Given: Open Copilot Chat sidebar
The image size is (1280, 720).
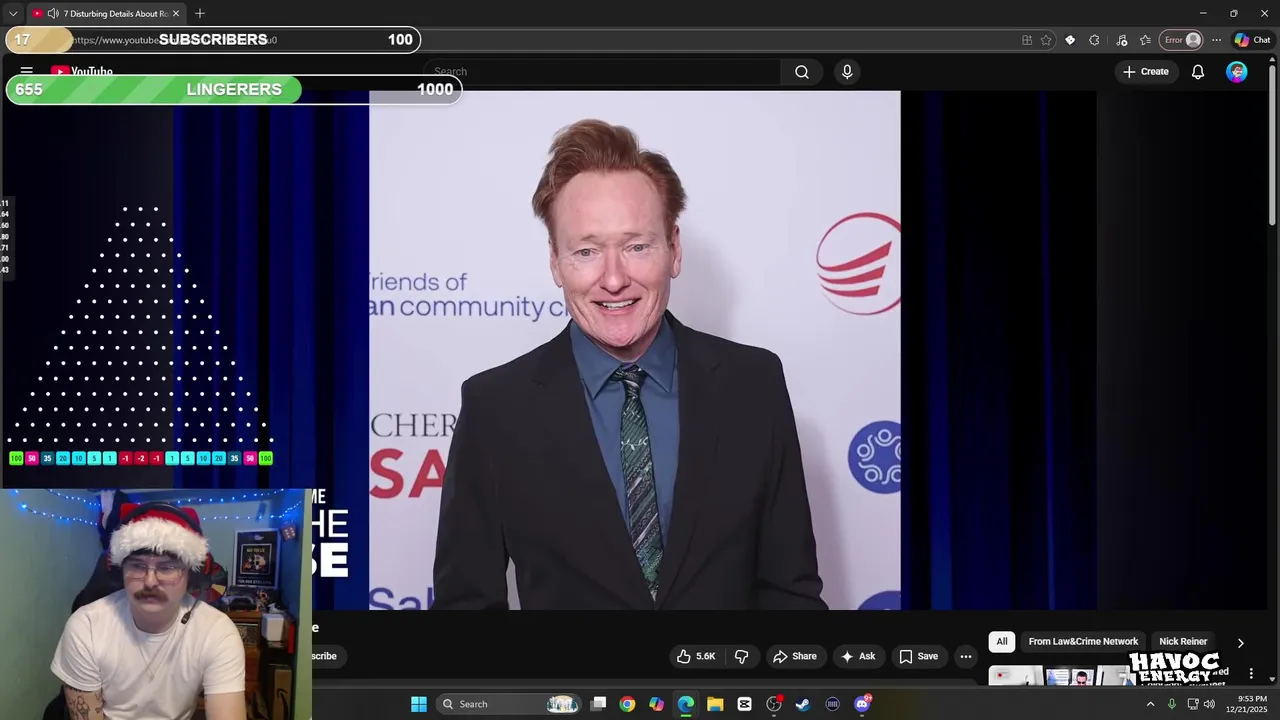Looking at the screenshot, I should (1252, 40).
